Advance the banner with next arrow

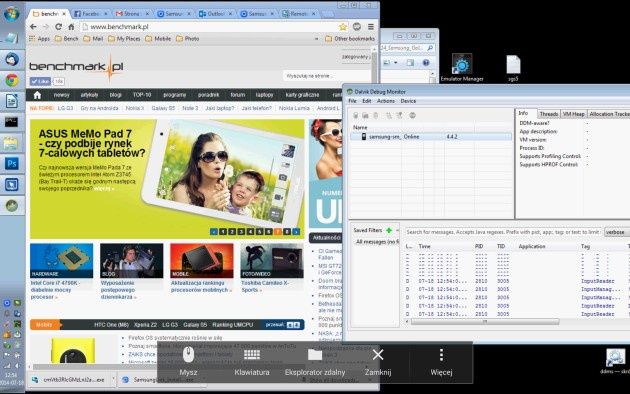[296, 232]
